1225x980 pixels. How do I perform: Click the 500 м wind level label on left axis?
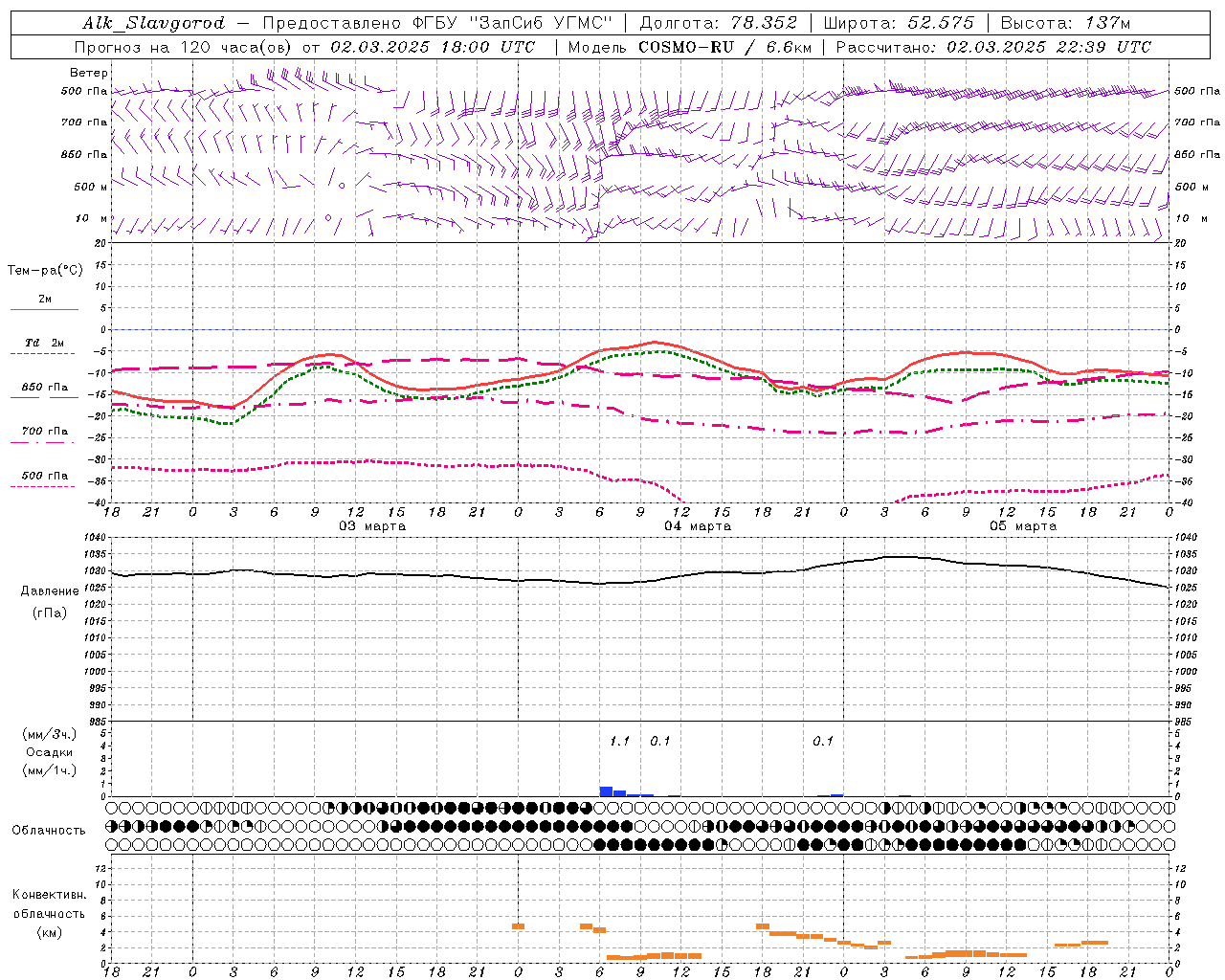(91, 187)
